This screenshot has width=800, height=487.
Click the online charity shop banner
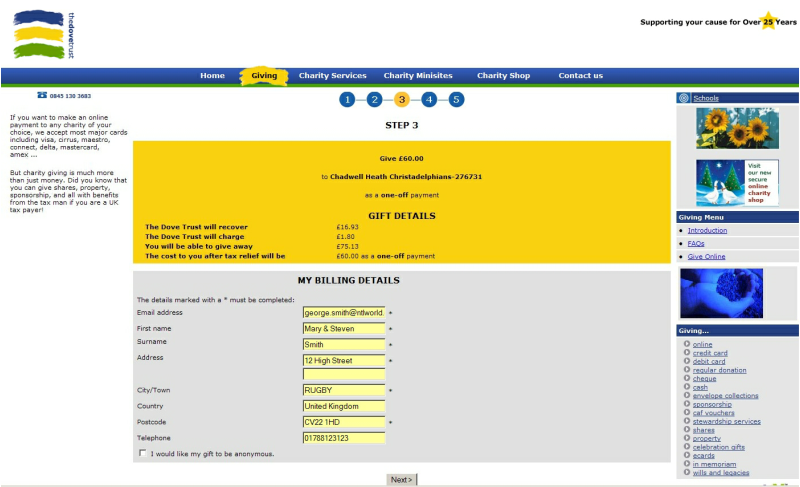tap(737, 182)
